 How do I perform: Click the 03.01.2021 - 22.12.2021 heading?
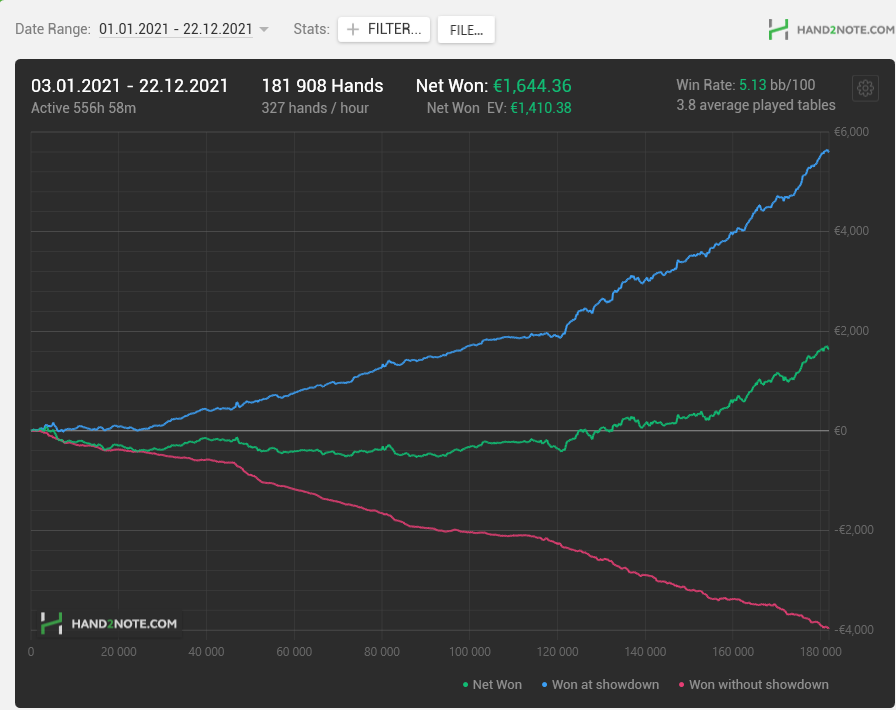click(x=130, y=86)
